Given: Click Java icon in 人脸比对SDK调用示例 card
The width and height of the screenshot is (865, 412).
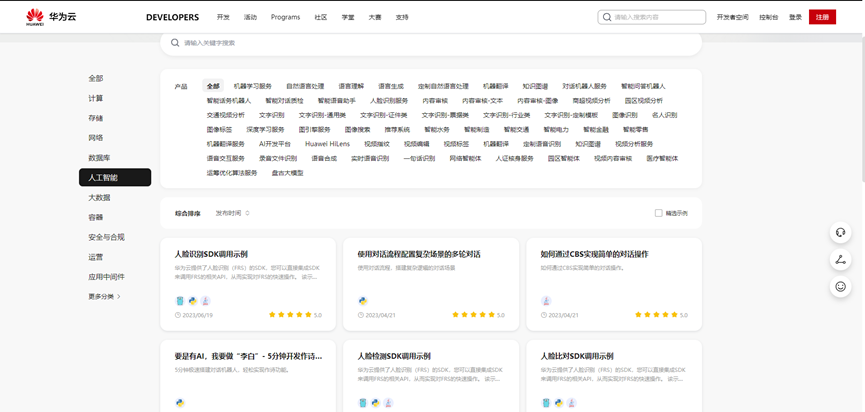Looking at the screenshot, I should [572, 403].
